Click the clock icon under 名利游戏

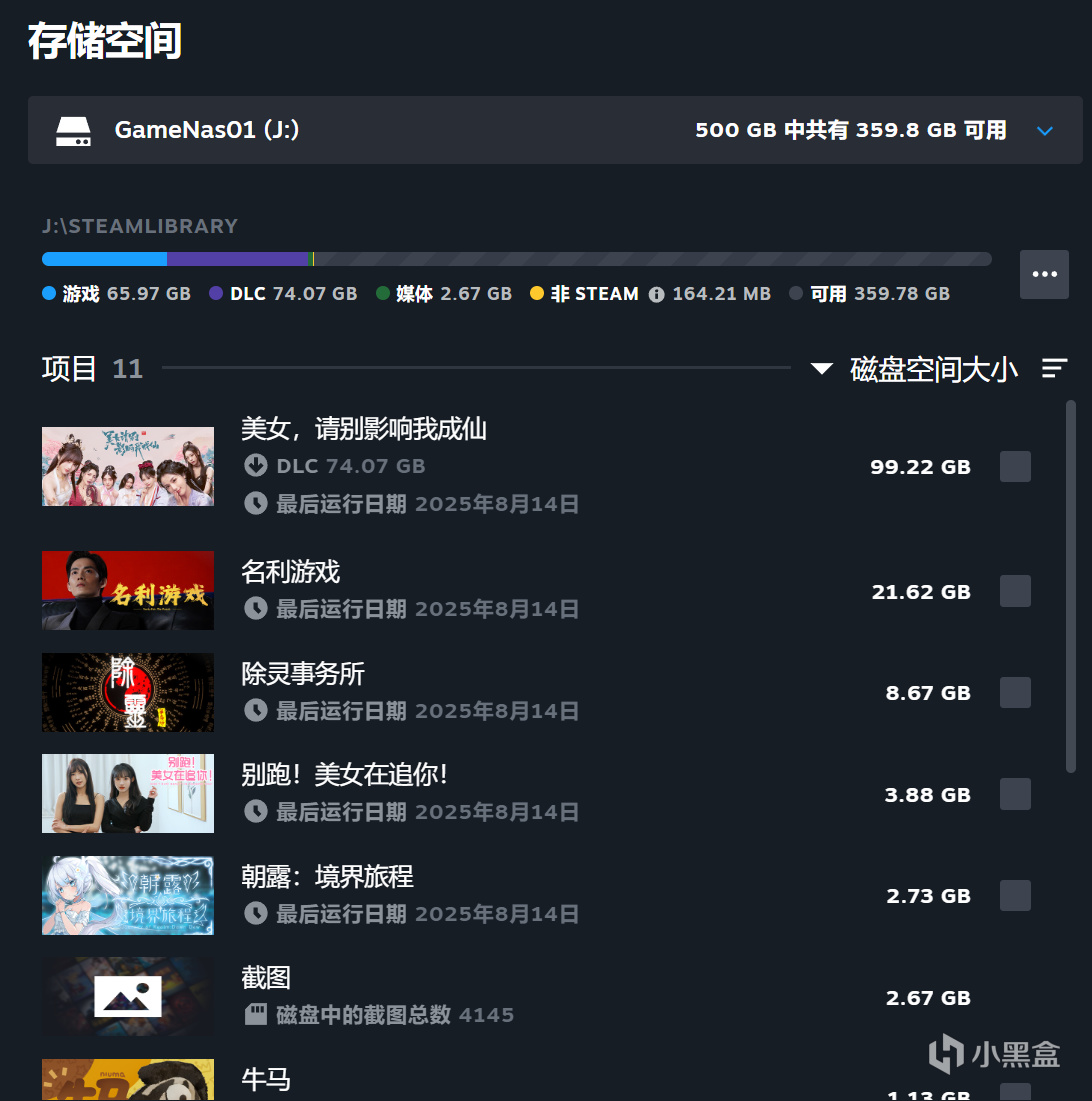point(256,608)
